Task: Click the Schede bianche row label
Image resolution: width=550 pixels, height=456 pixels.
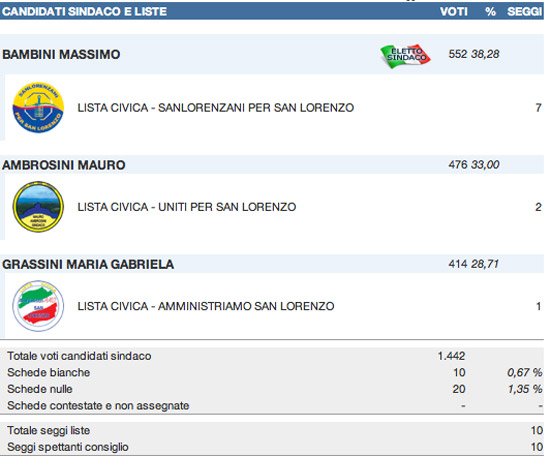Action: (48, 373)
